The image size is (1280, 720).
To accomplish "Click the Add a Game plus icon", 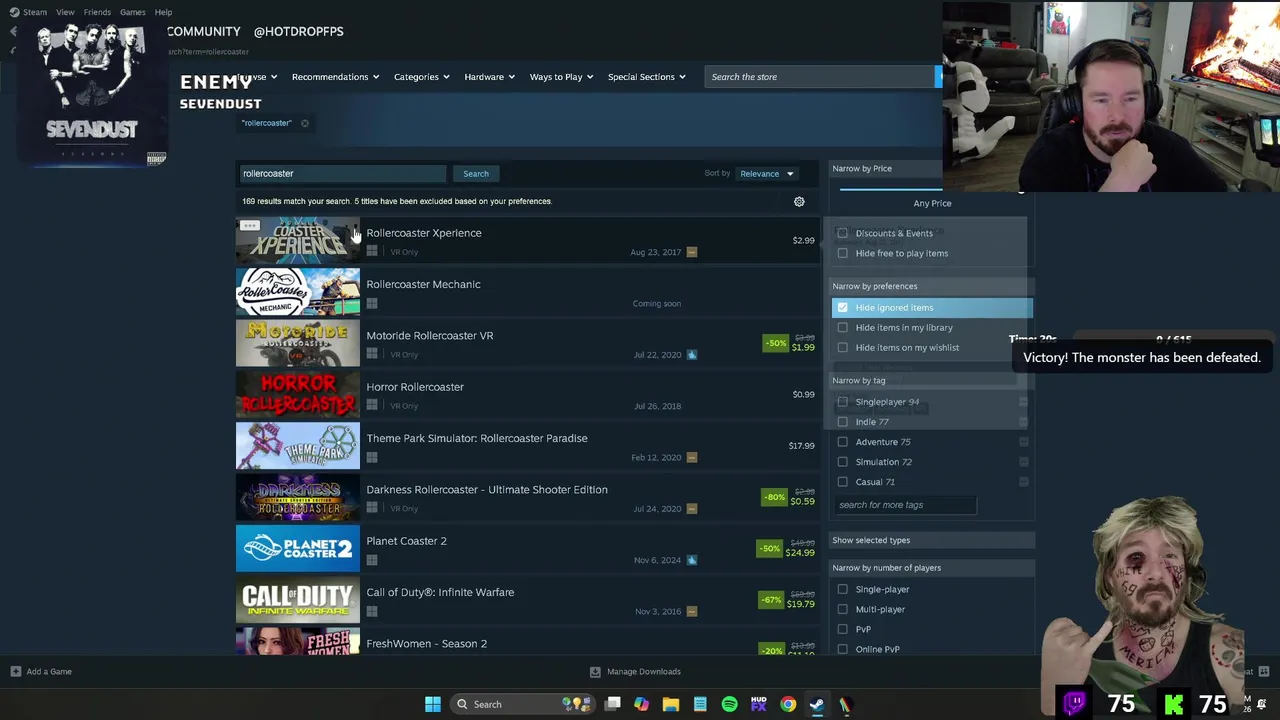I will tap(15, 672).
